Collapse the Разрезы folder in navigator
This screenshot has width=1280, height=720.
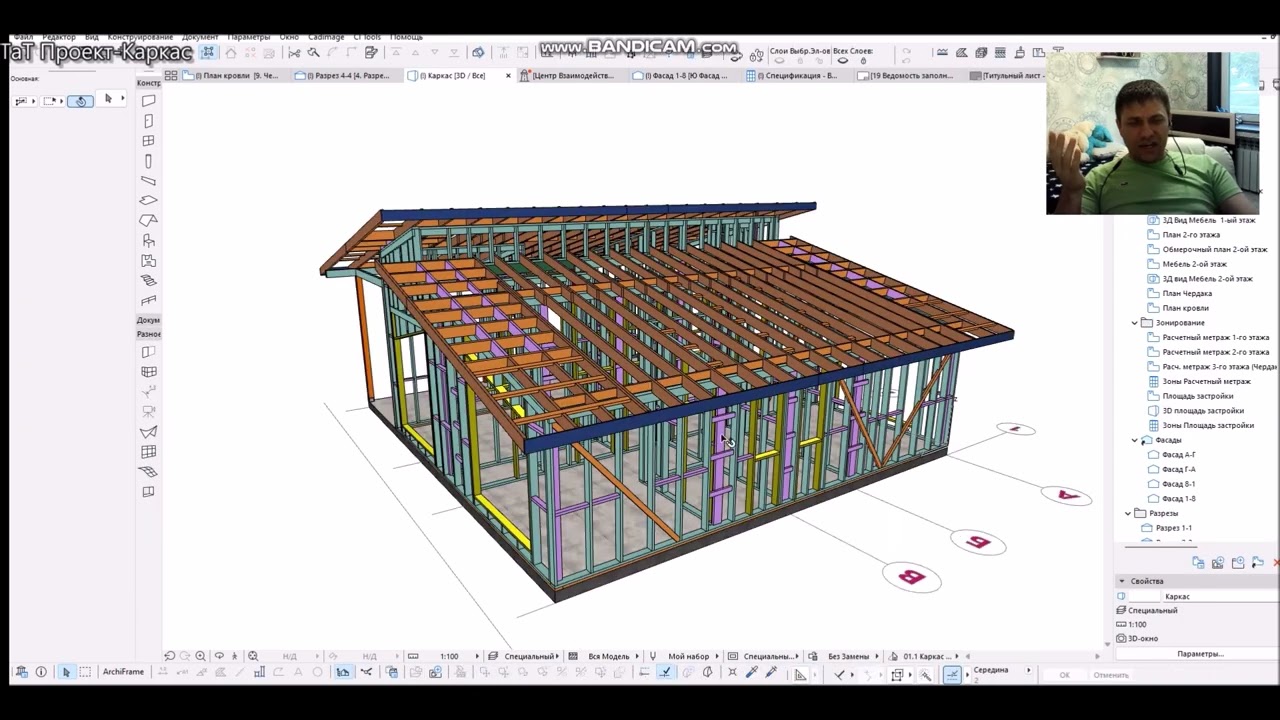pos(1129,513)
